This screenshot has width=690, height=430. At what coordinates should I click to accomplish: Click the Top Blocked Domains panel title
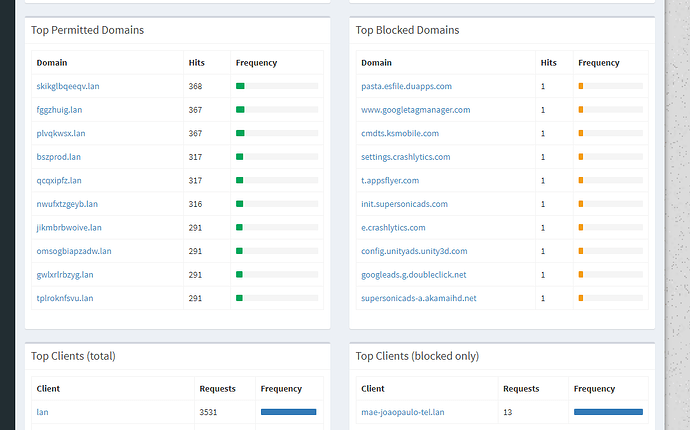407,30
